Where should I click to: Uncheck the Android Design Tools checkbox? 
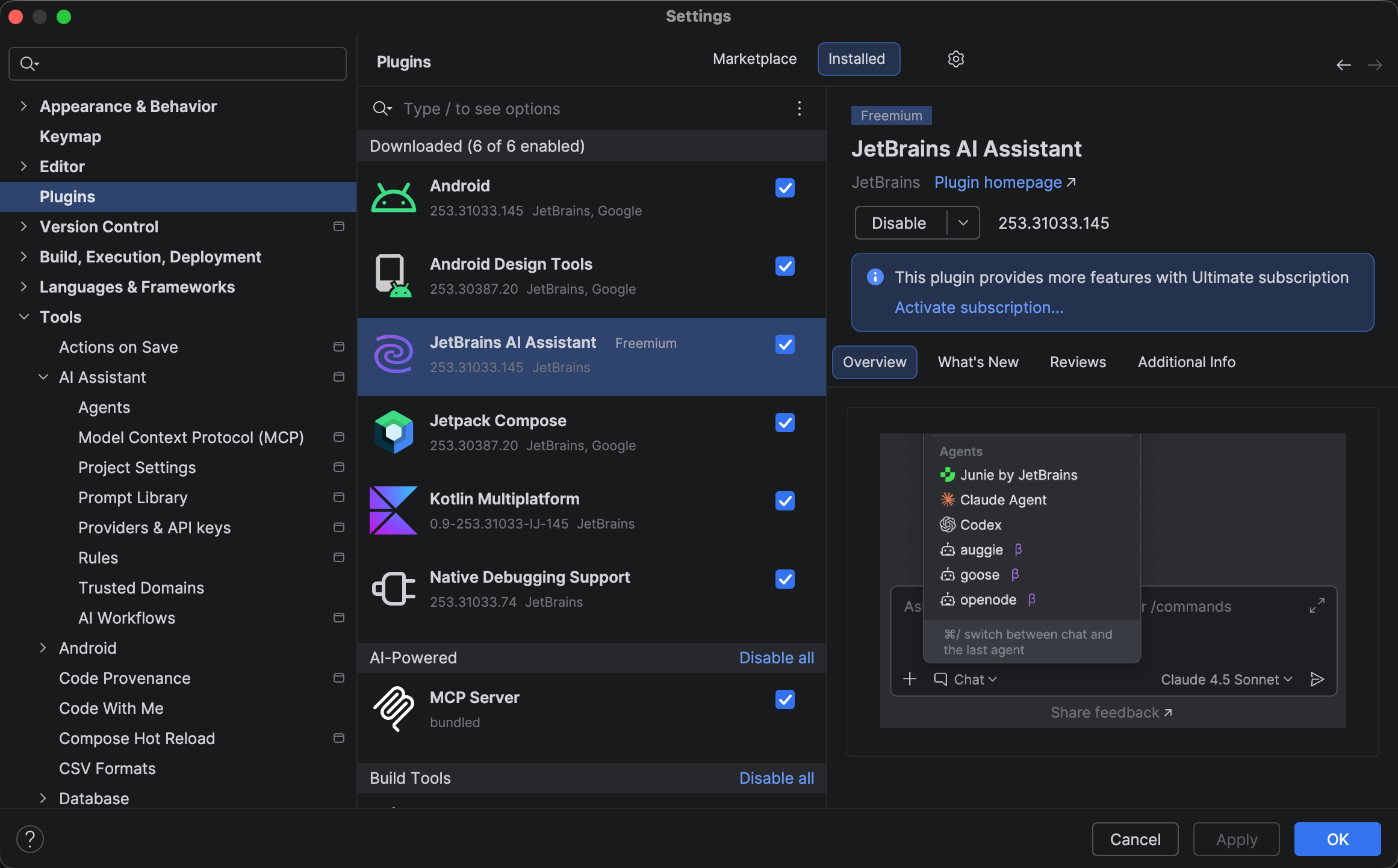[x=785, y=266]
